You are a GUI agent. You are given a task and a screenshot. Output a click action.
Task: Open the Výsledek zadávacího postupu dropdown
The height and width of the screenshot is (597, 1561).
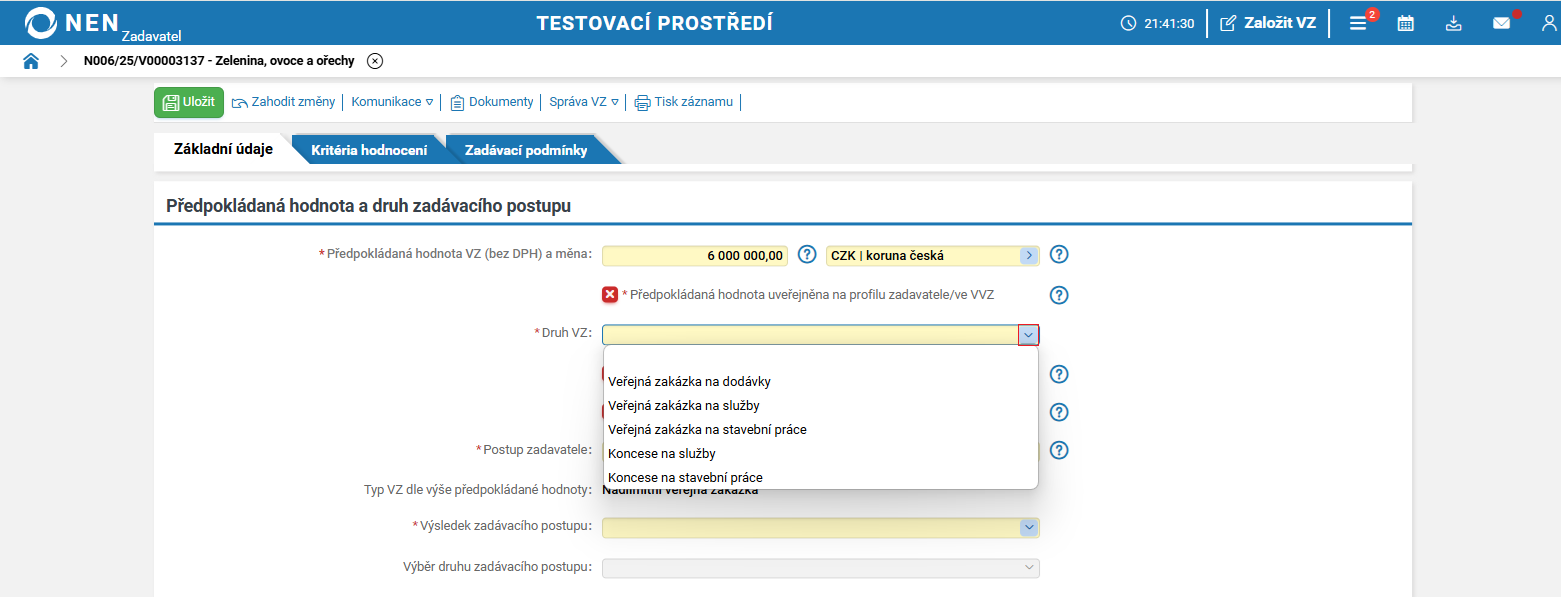click(x=1027, y=527)
